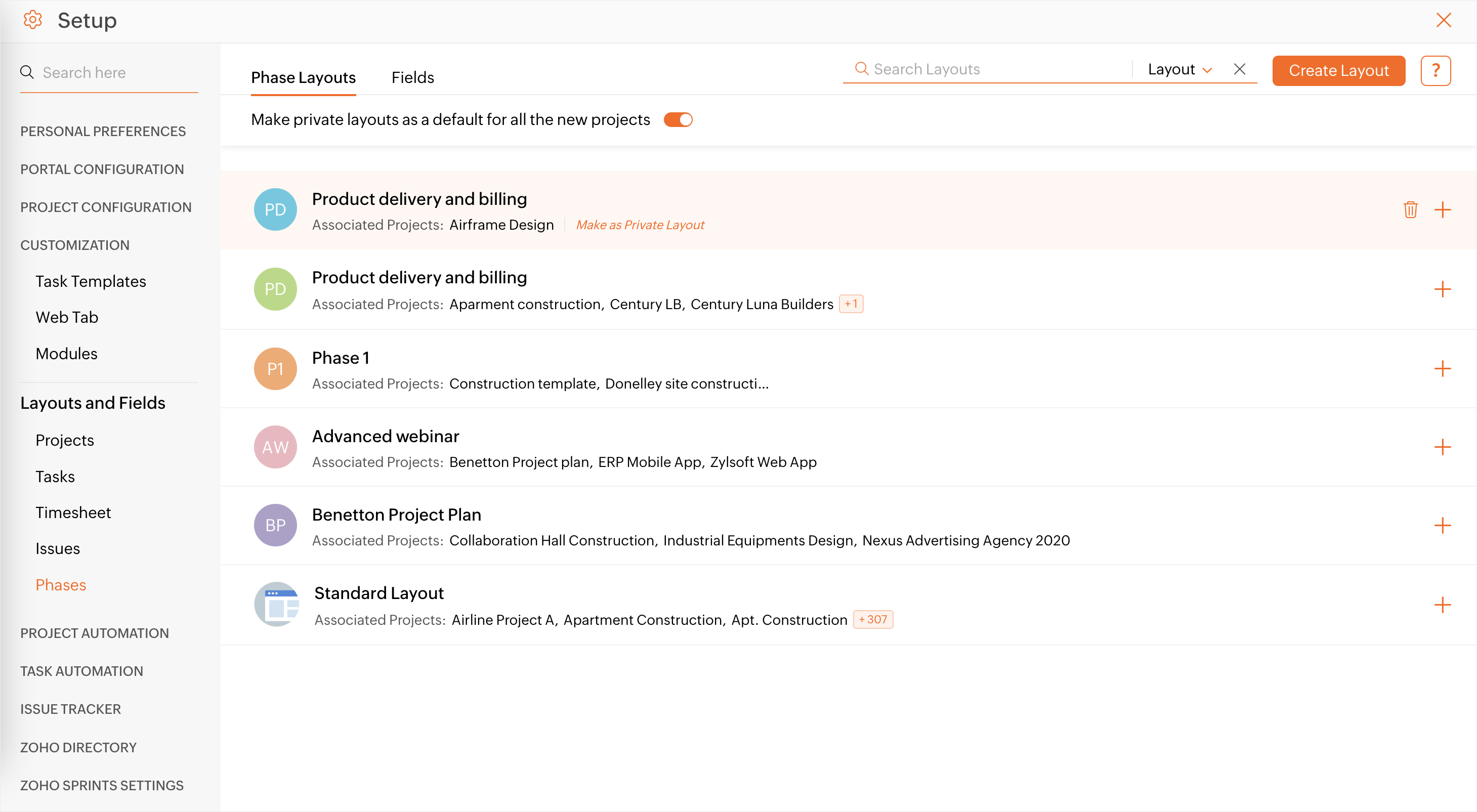
Task: Expand +1 more associated projects badge
Action: click(851, 304)
